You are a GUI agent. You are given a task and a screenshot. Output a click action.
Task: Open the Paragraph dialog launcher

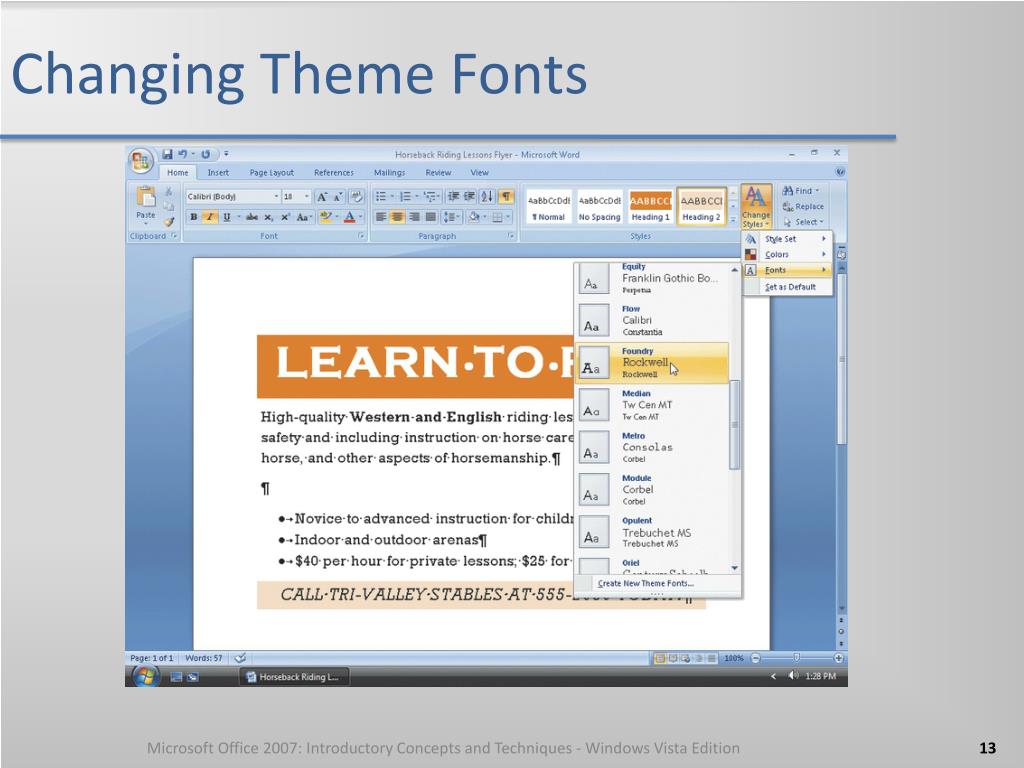pyautogui.click(x=511, y=236)
